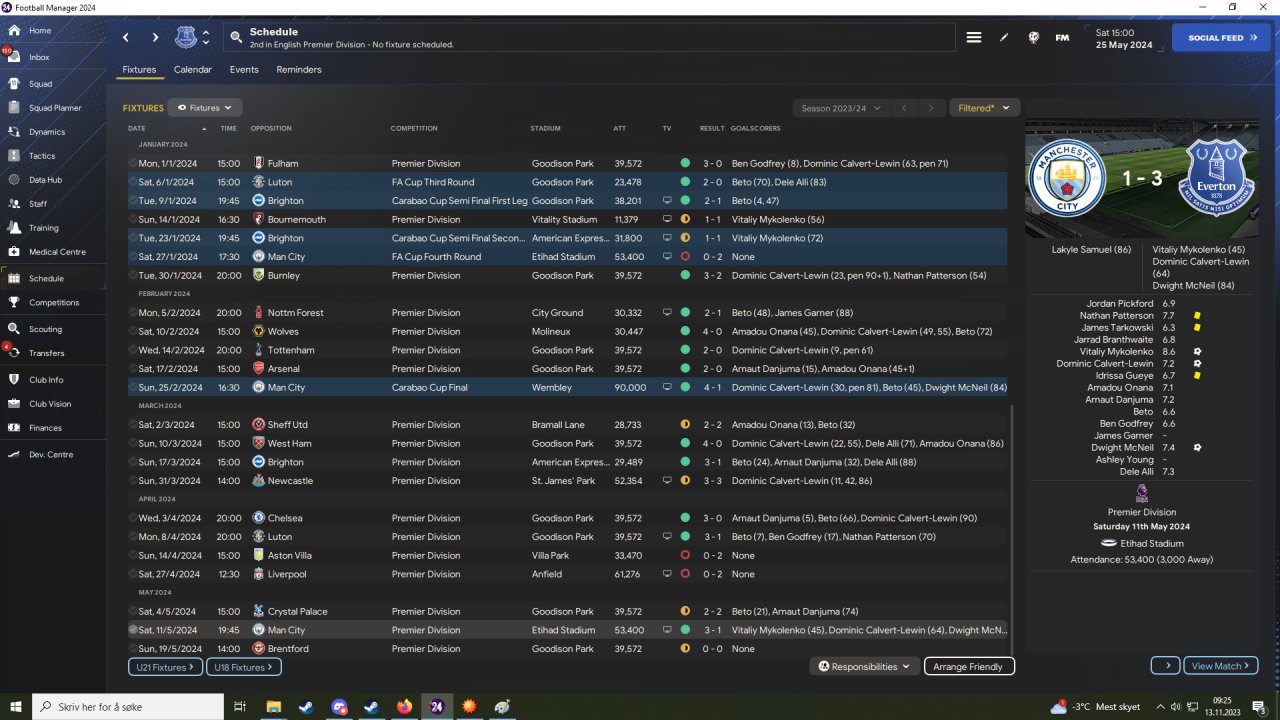The image size is (1280, 720).
Task: Open the Data Hub icon
Action: [x=14, y=180]
